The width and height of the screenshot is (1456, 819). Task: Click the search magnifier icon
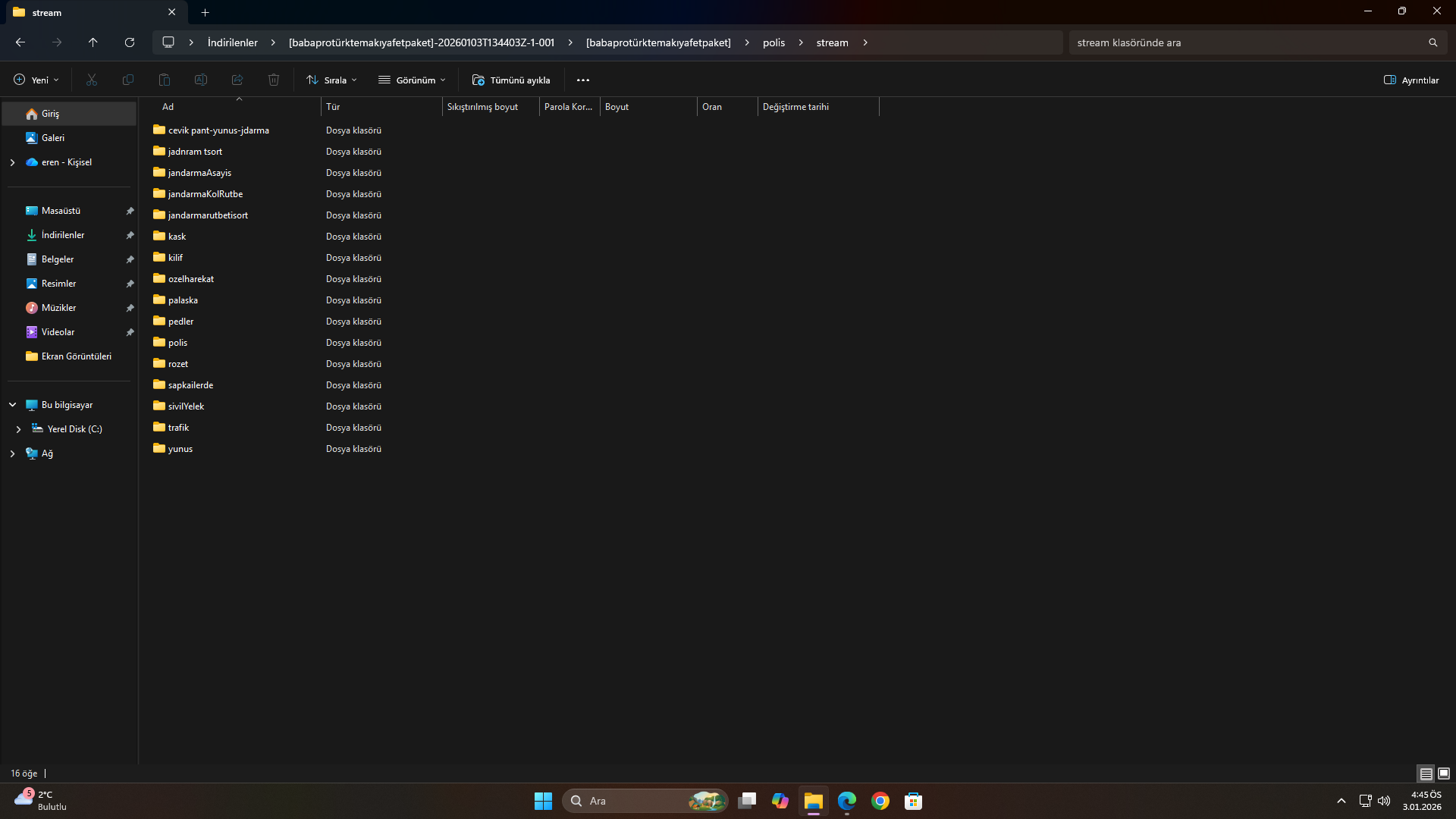coord(1432,42)
